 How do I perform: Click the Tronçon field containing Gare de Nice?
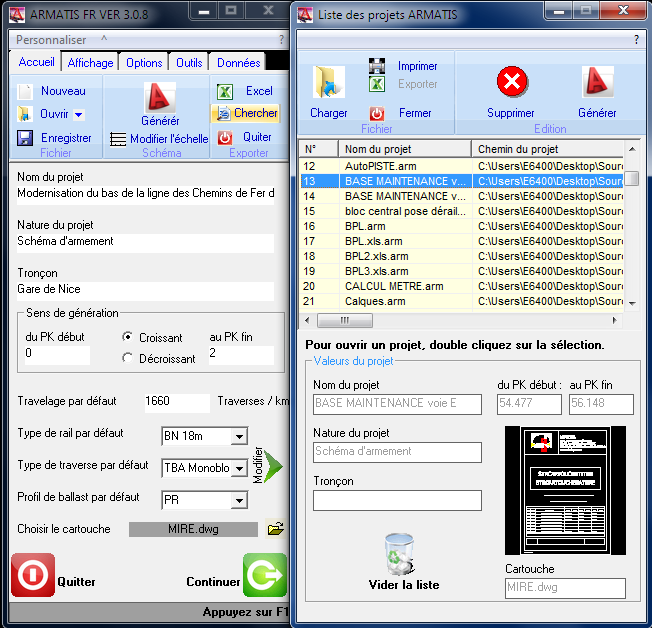[x=146, y=291]
